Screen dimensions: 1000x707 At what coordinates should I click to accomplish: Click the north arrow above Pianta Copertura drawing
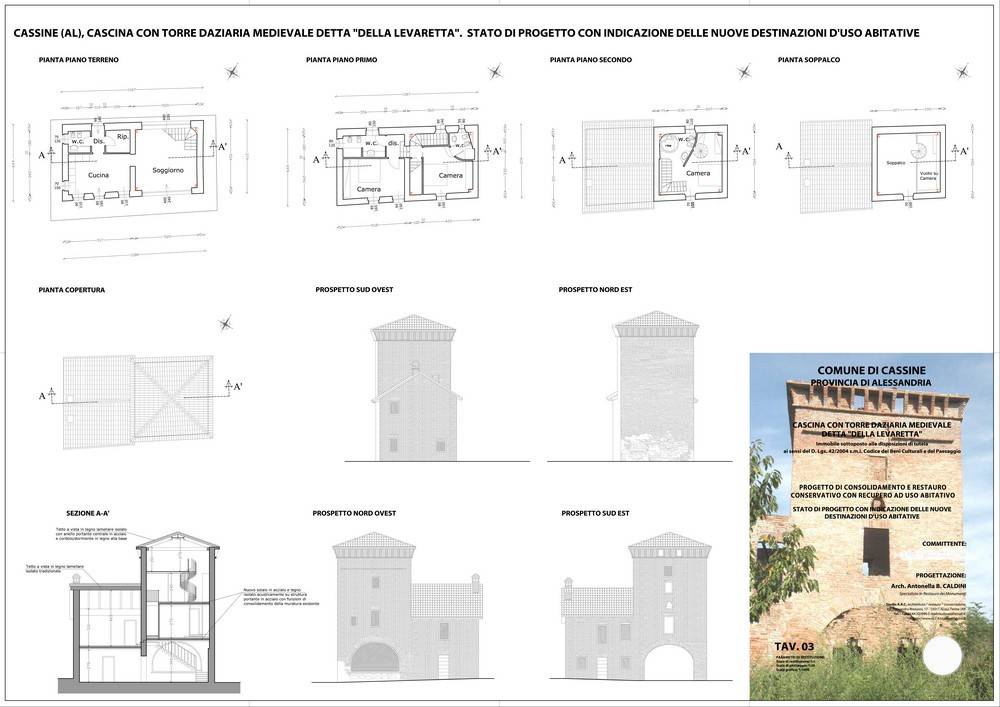225,324
